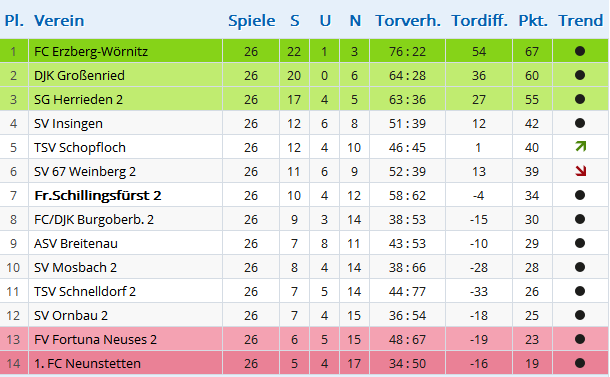This screenshot has height=377, width=610.
Task: Click the SV Ornbau 2 team name
Action: pyautogui.click(x=71, y=316)
